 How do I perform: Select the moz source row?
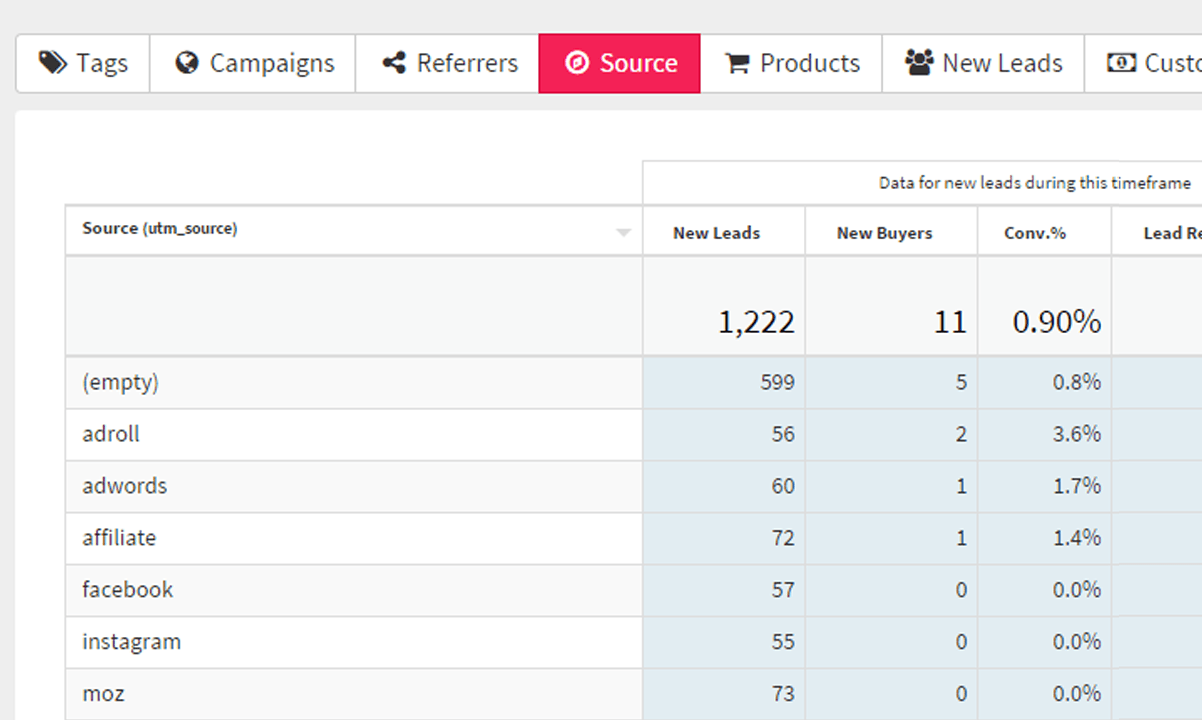pyautogui.click(x=634, y=694)
